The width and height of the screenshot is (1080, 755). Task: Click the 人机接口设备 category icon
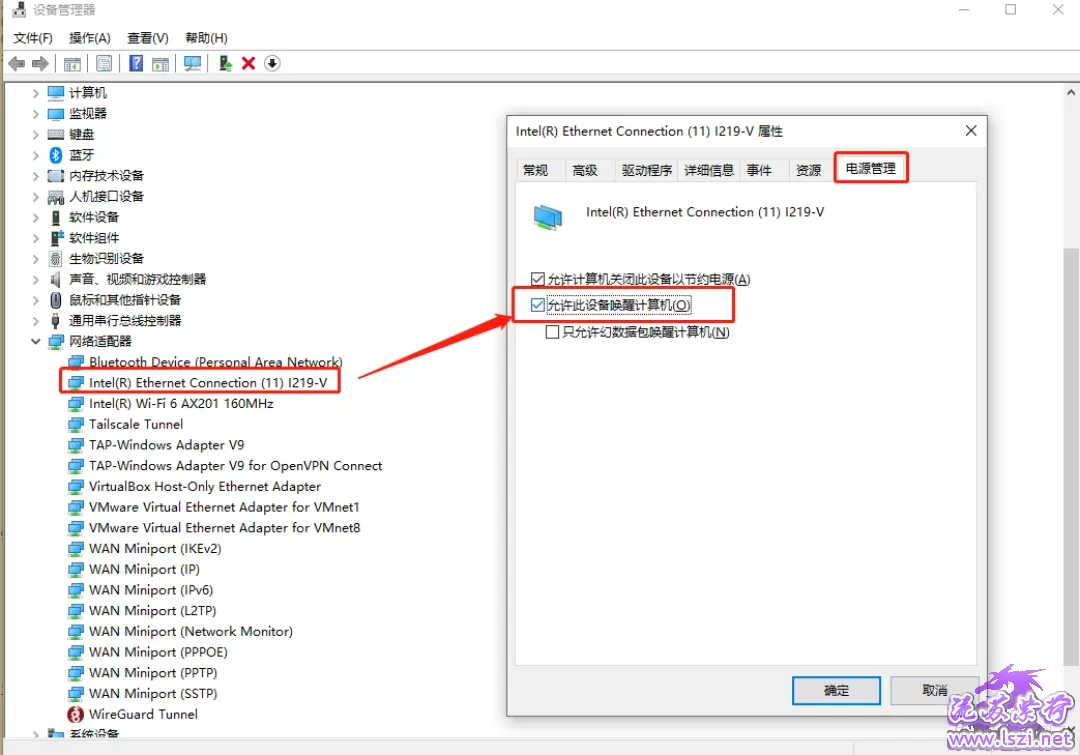coord(56,197)
